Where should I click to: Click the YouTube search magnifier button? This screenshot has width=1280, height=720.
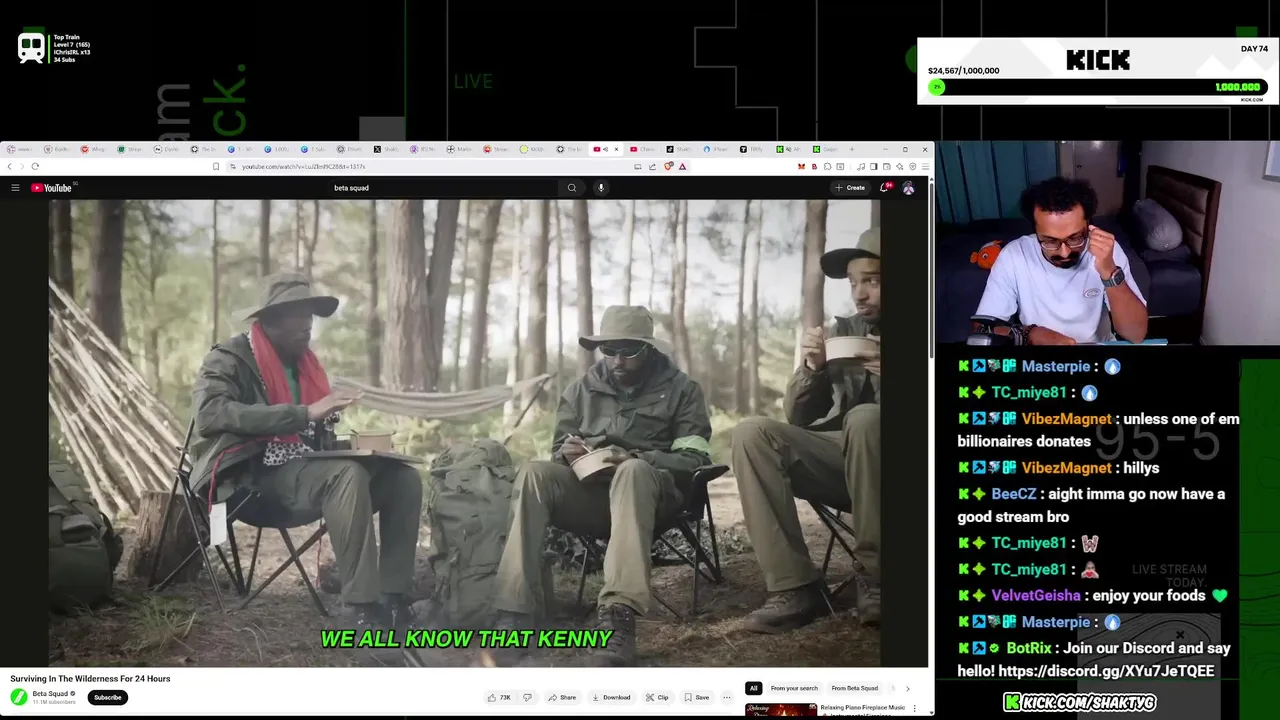point(572,188)
